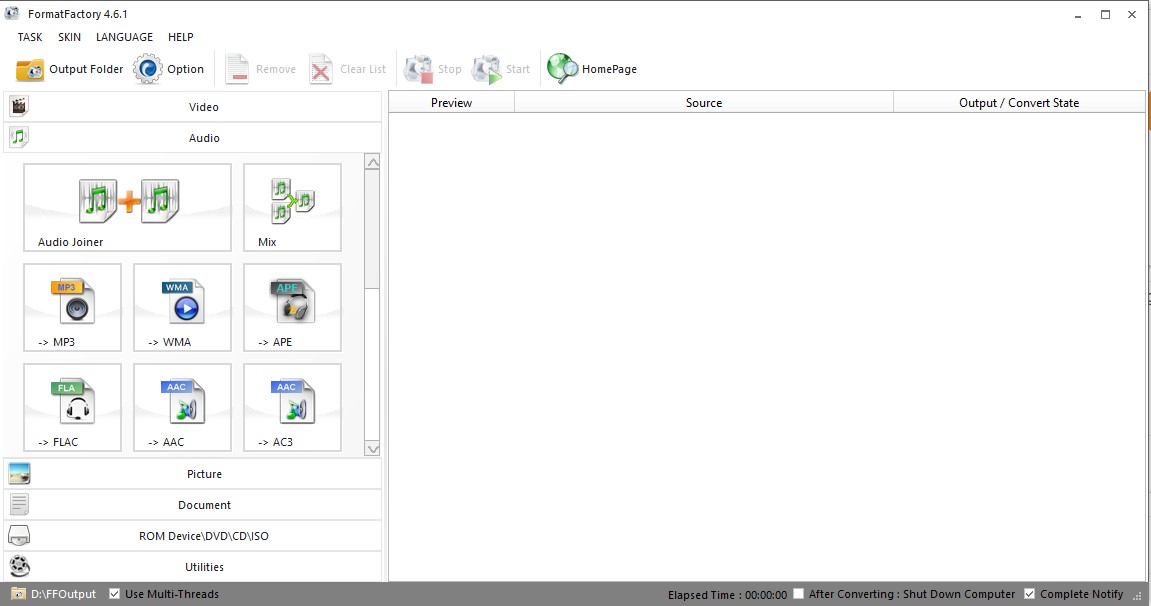Maximize the FormatFactory window
This screenshot has height=606, width=1151.
[1105, 15]
